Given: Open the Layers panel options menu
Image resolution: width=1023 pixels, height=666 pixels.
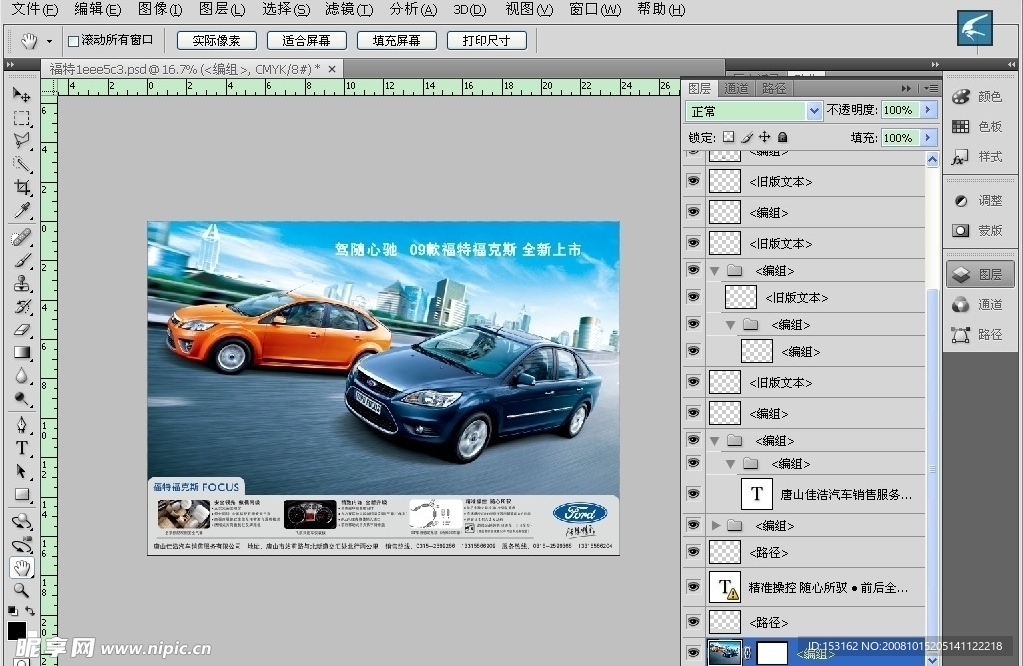Looking at the screenshot, I should pos(931,88).
